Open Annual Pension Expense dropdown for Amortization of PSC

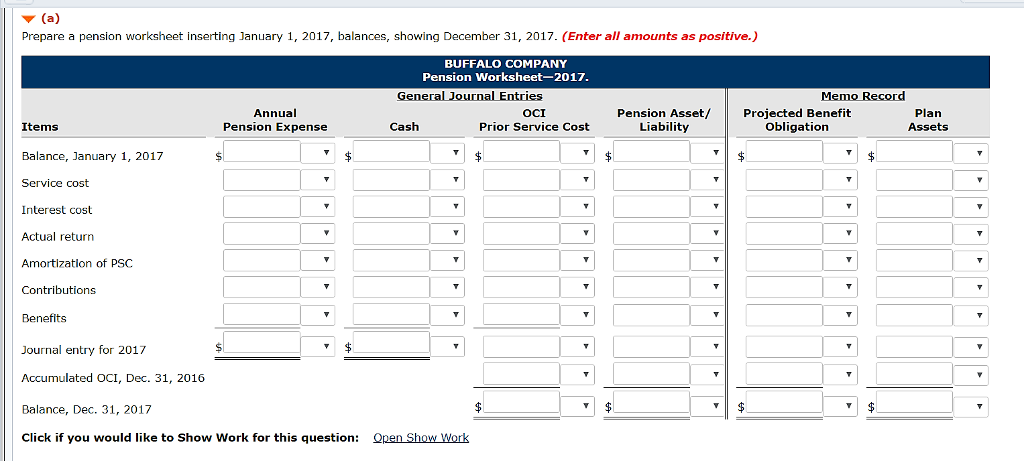point(317,262)
